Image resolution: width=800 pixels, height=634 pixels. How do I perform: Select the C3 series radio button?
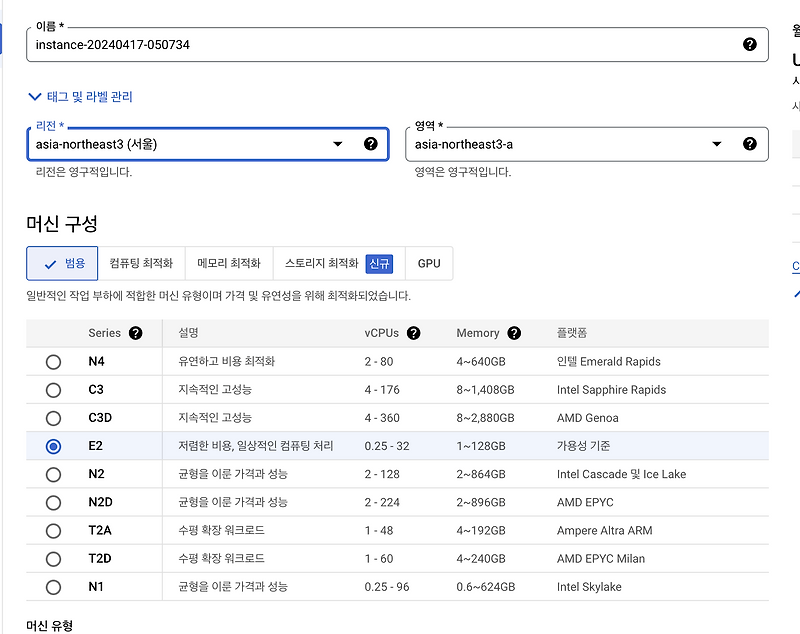(52, 390)
